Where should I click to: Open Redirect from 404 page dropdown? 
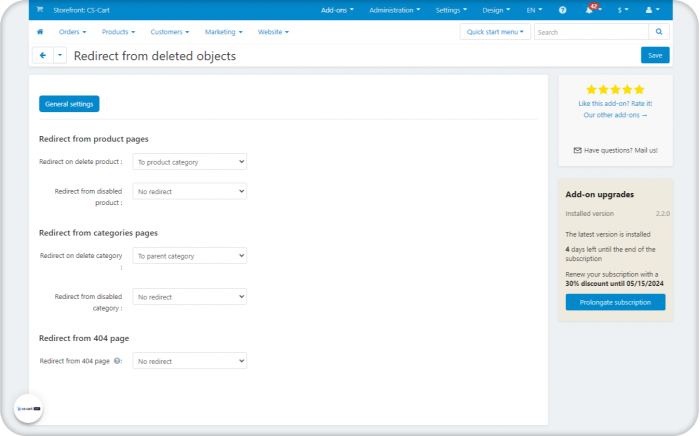[x=189, y=361]
